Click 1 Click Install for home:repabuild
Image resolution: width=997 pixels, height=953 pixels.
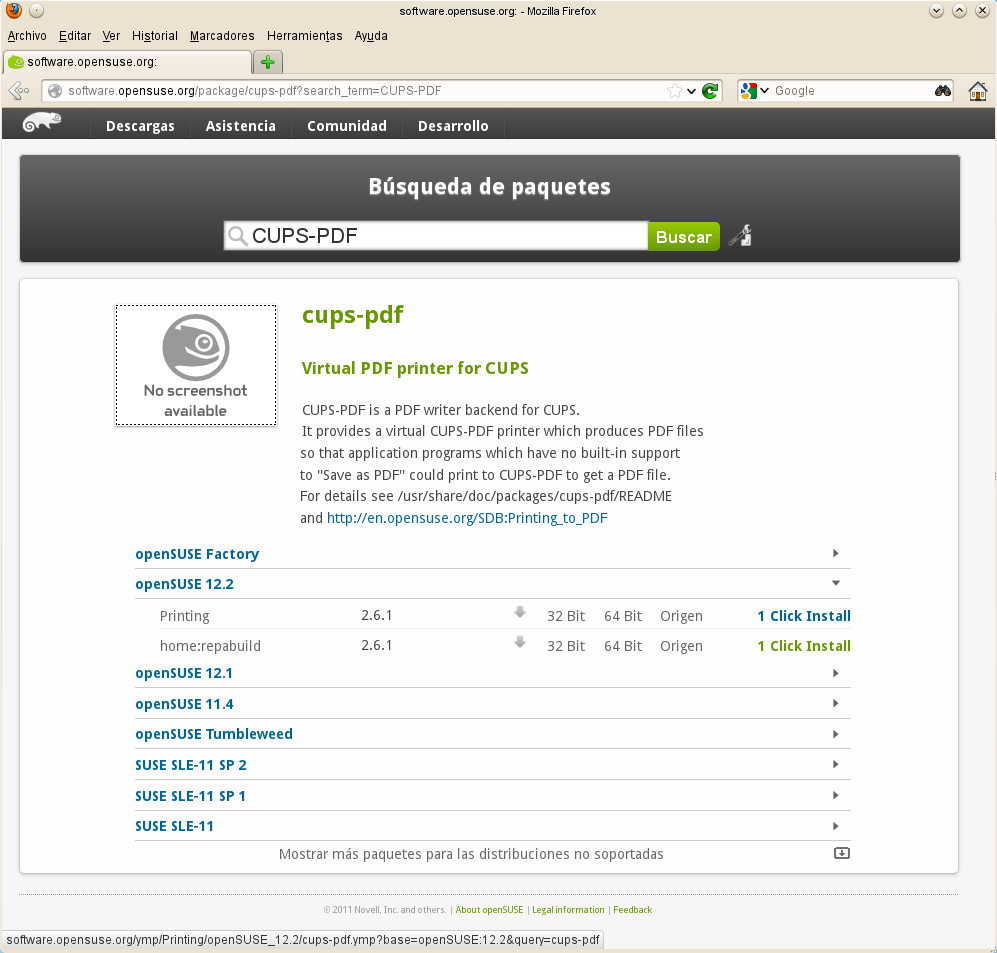[x=804, y=646]
